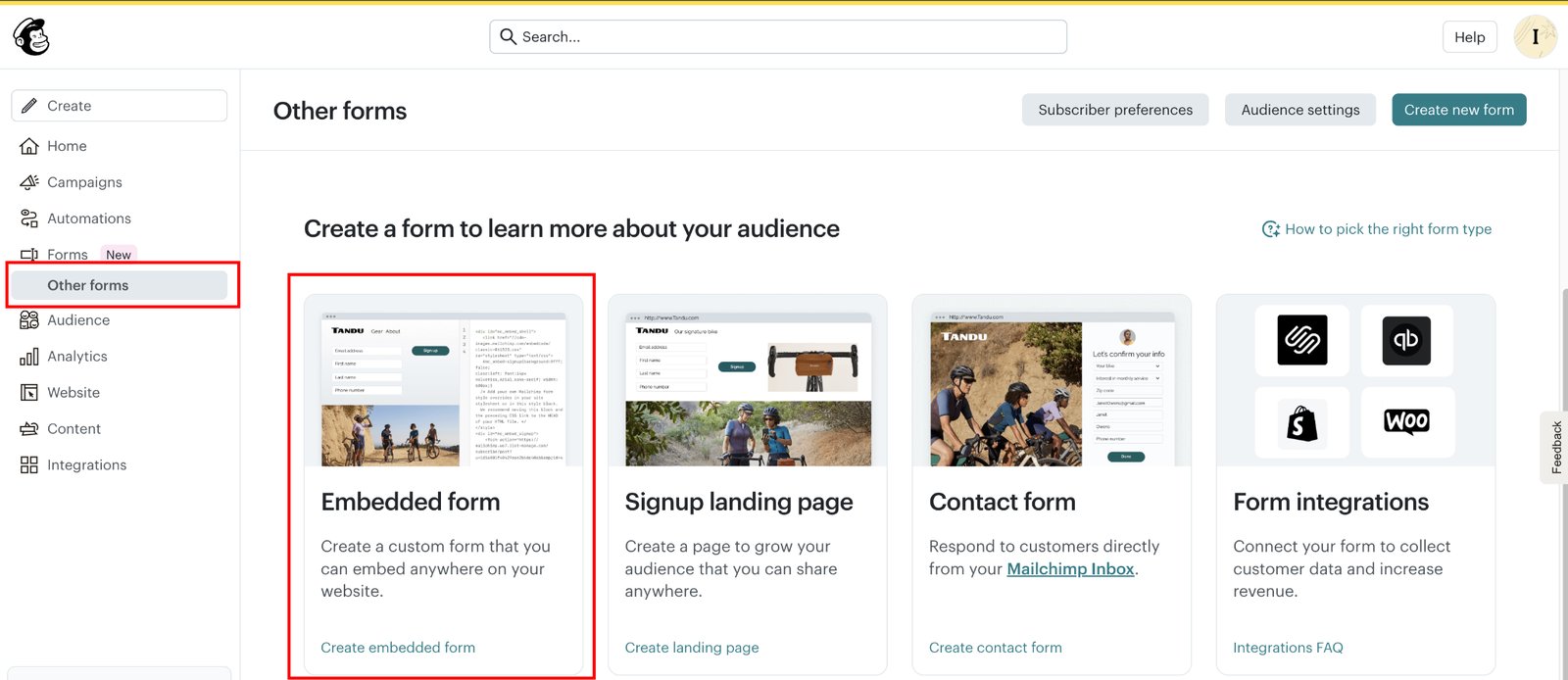The height and width of the screenshot is (680, 1568).
Task: Click the Help button
Action: [1469, 37]
